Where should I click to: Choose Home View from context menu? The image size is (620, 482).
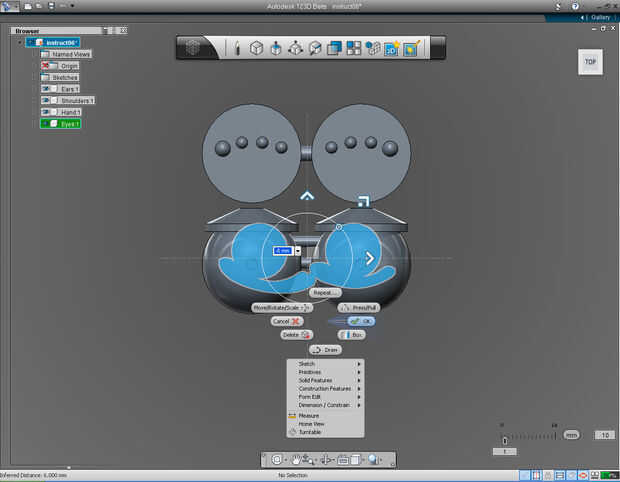tap(325, 424)
